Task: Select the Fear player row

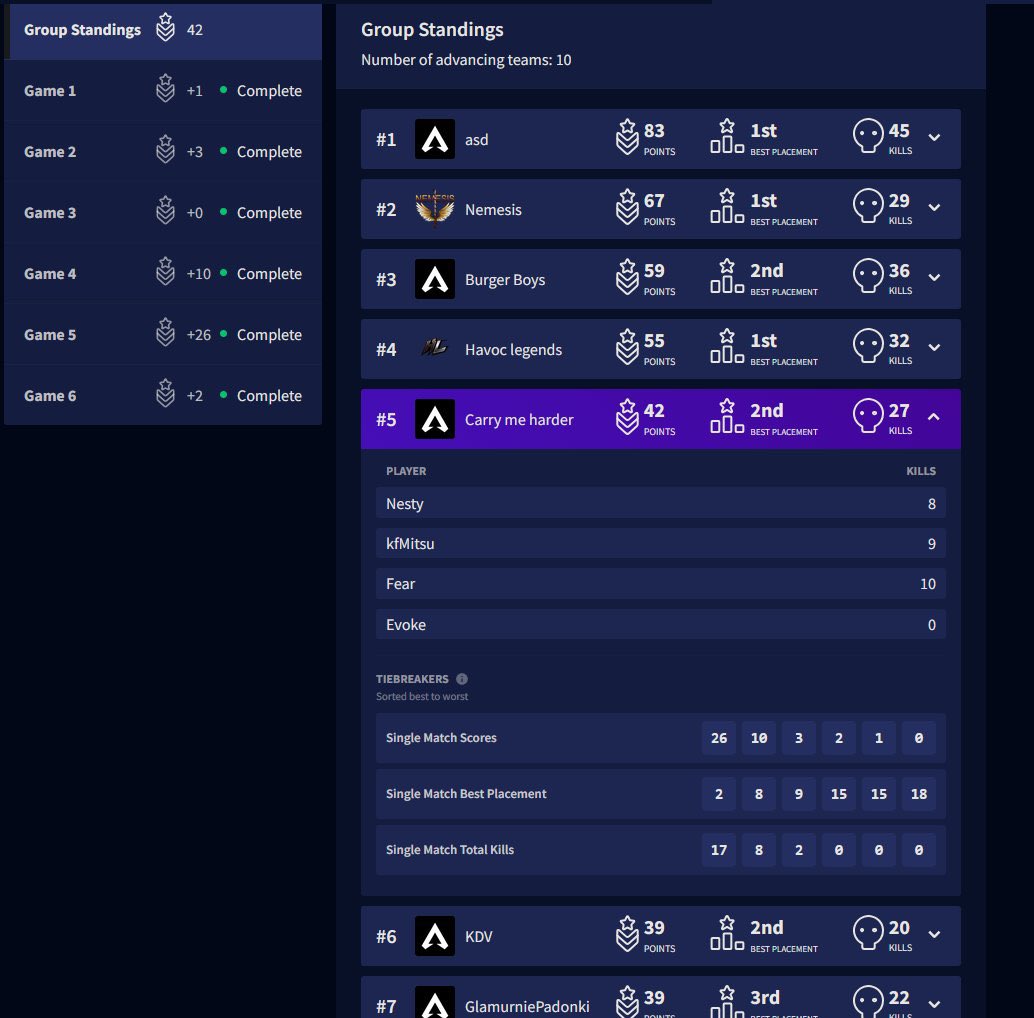Action: click(x=661, y=584)
